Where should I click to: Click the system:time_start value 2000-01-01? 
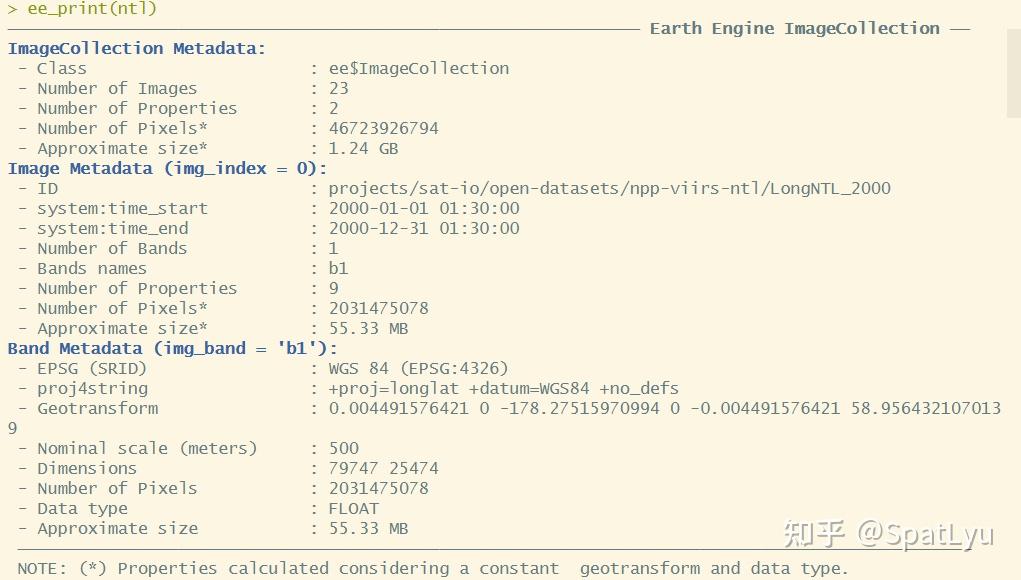424,208
